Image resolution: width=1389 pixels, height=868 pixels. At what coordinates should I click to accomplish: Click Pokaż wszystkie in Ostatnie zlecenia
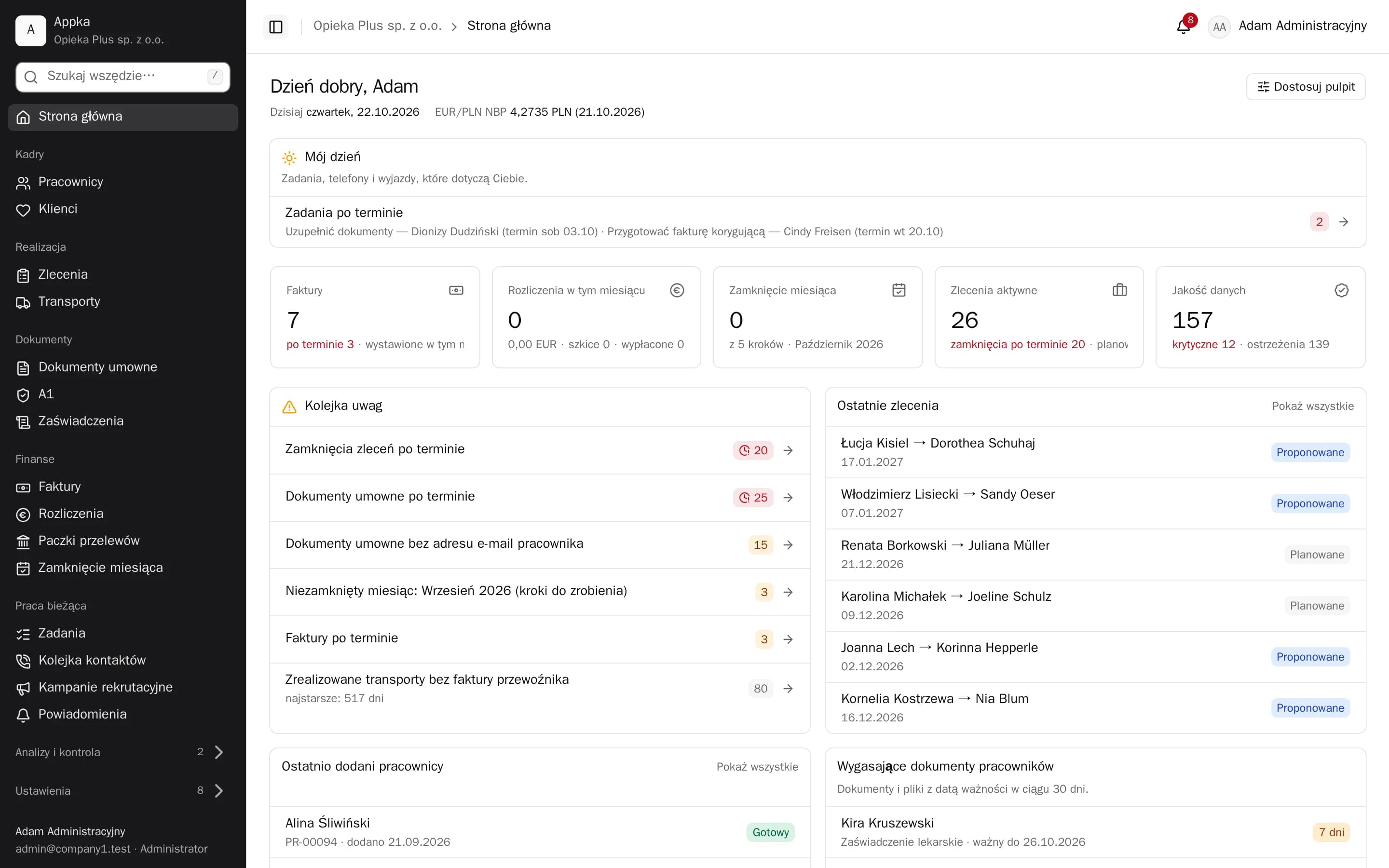click(1313, 407)
